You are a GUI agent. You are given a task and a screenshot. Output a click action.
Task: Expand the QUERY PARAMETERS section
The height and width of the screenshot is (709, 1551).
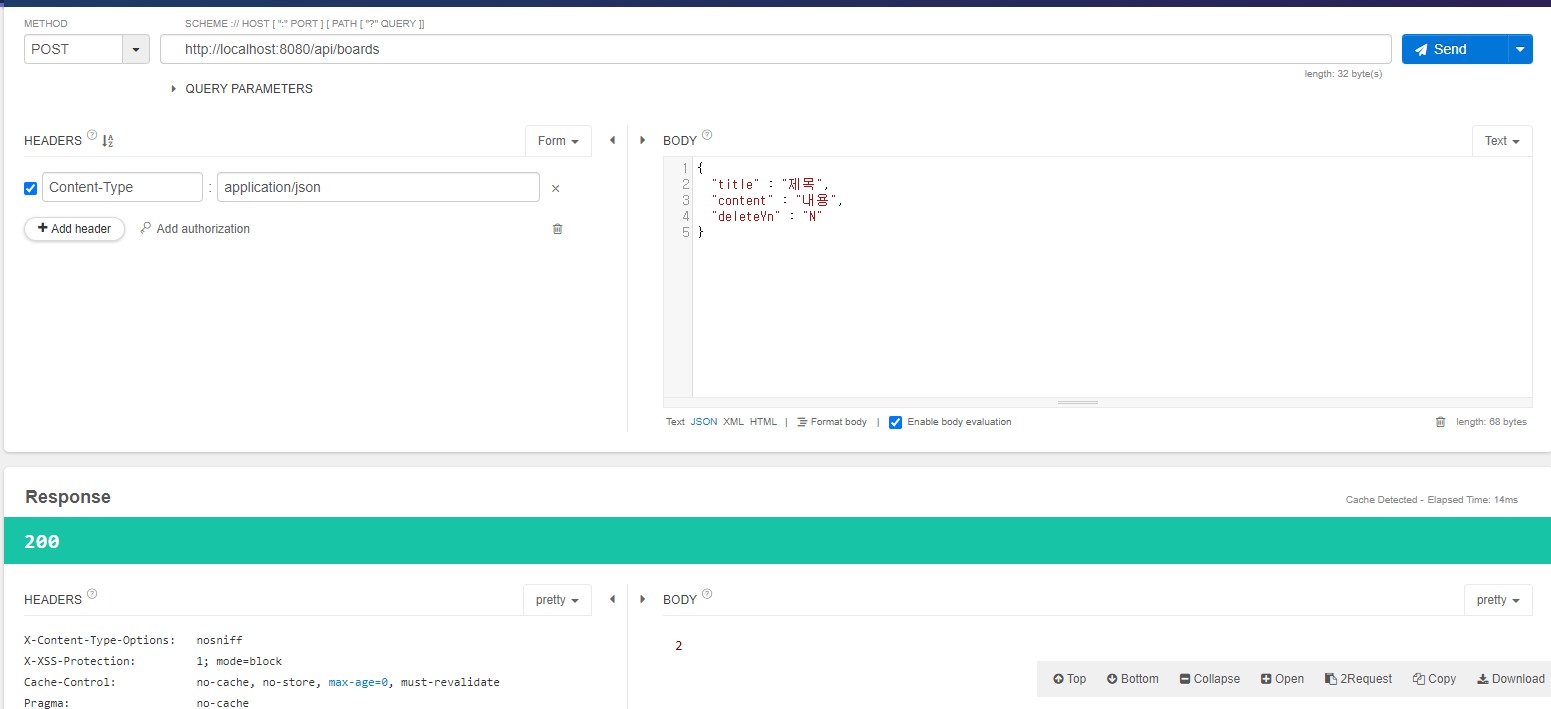(x=242, y=89)
